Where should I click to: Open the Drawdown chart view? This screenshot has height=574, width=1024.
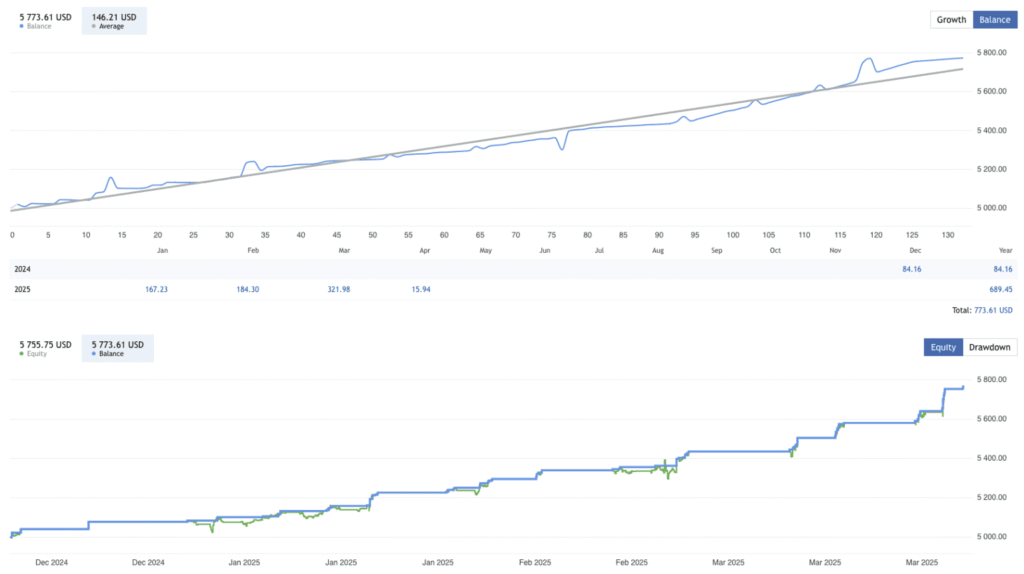989,348
